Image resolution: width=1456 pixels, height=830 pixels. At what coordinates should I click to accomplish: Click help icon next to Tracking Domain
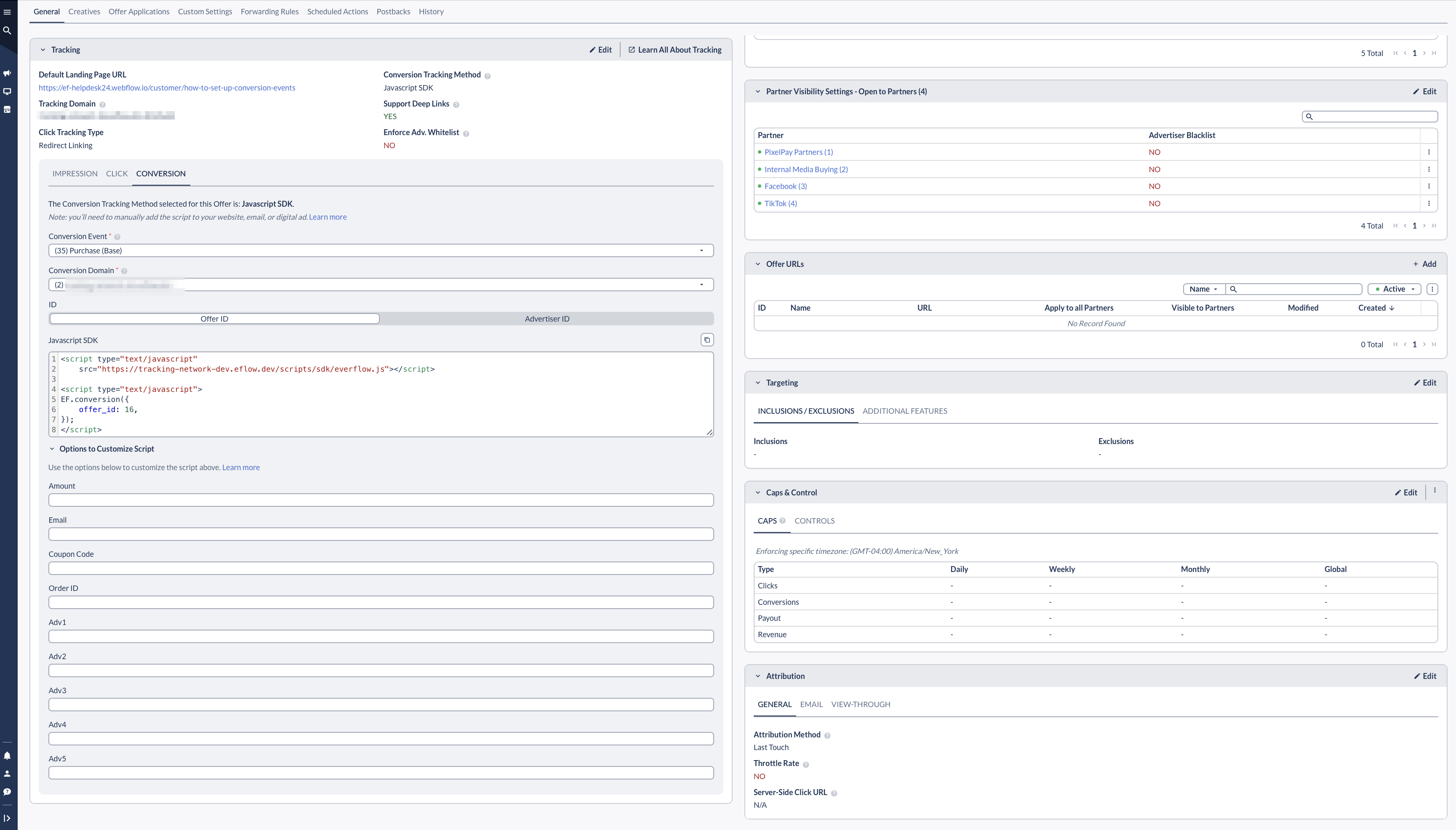tap(103, 104)
